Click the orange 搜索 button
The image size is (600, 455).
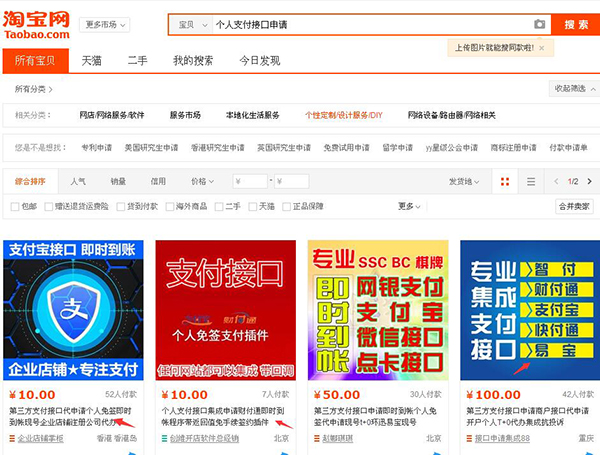[576, 25]
